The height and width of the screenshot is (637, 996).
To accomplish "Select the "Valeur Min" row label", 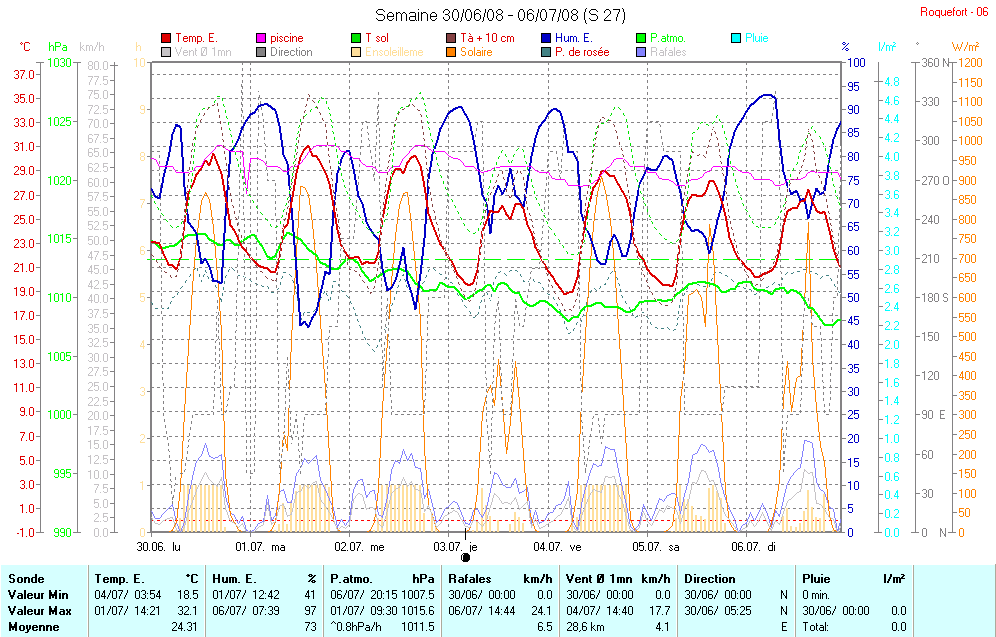I will (x=38, y=595).
